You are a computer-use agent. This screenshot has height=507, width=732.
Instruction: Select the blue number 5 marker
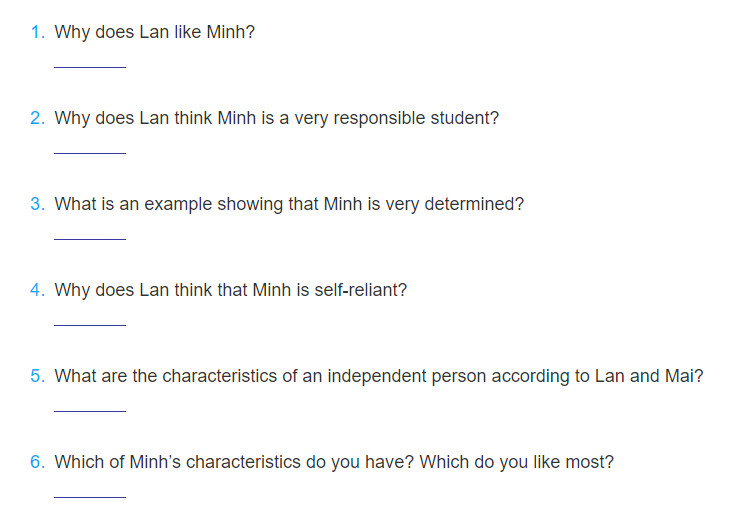point(37,376)
